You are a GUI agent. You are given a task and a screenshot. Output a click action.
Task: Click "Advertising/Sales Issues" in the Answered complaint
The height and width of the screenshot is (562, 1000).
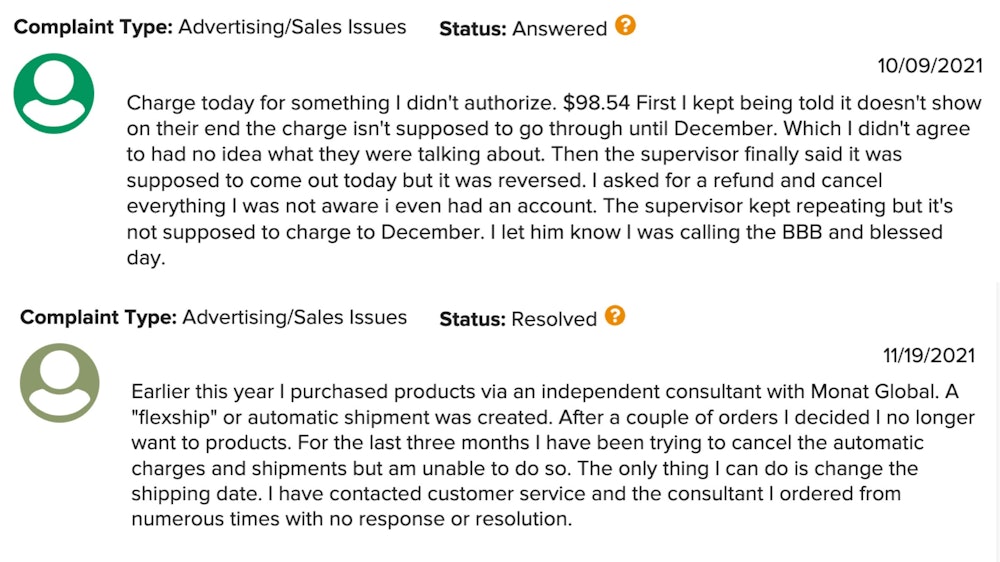[292, 27]
